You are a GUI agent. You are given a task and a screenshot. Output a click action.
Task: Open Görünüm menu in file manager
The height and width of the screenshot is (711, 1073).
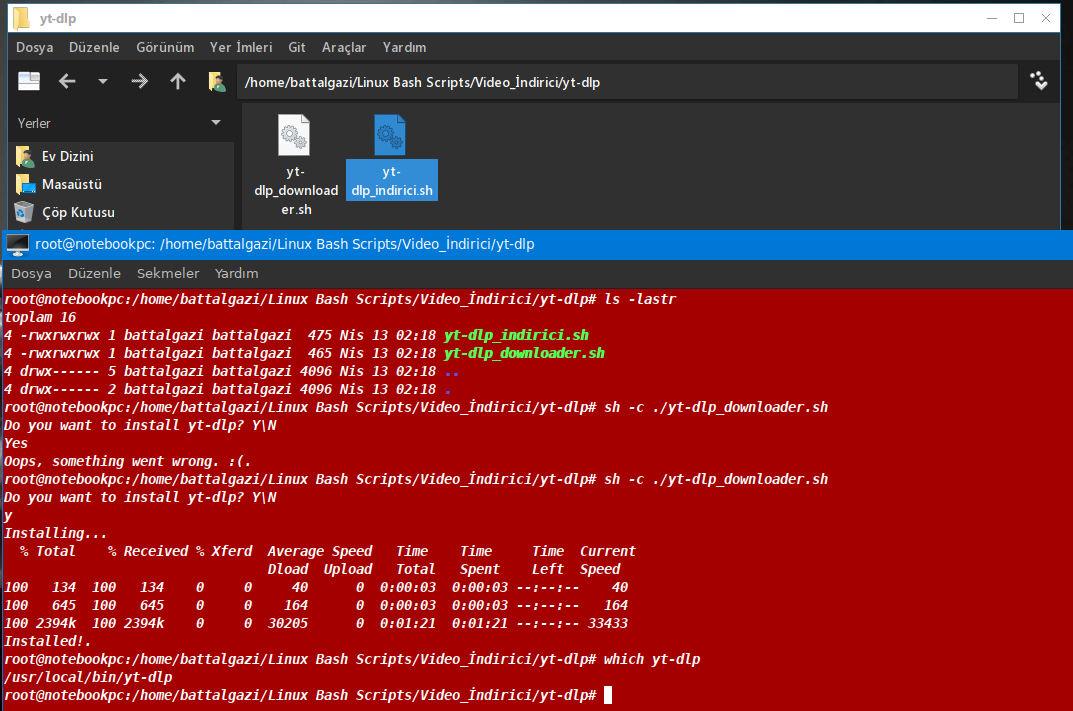click(x=165, y=47)
